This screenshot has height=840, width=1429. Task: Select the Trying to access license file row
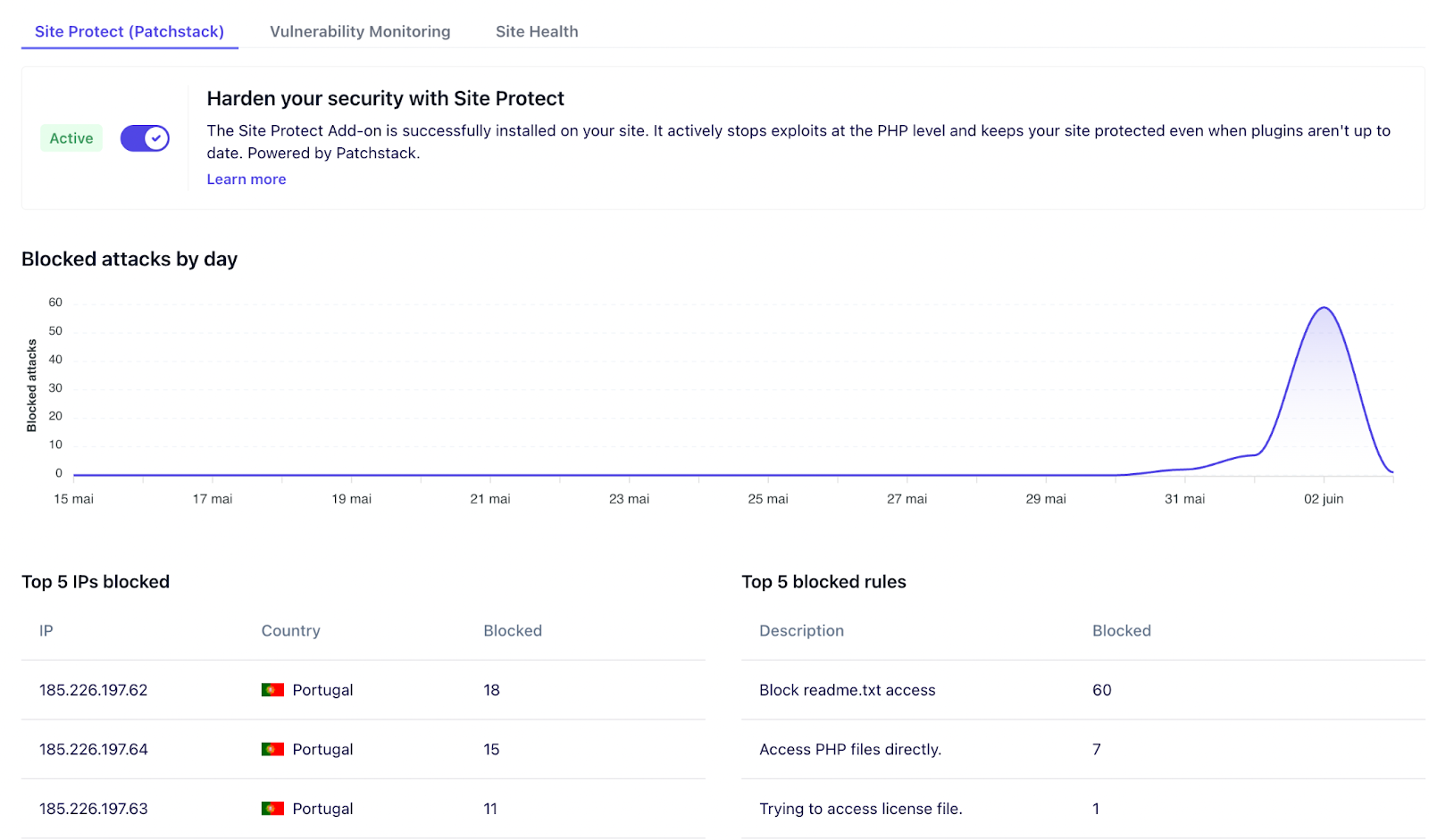pos(860,808)
